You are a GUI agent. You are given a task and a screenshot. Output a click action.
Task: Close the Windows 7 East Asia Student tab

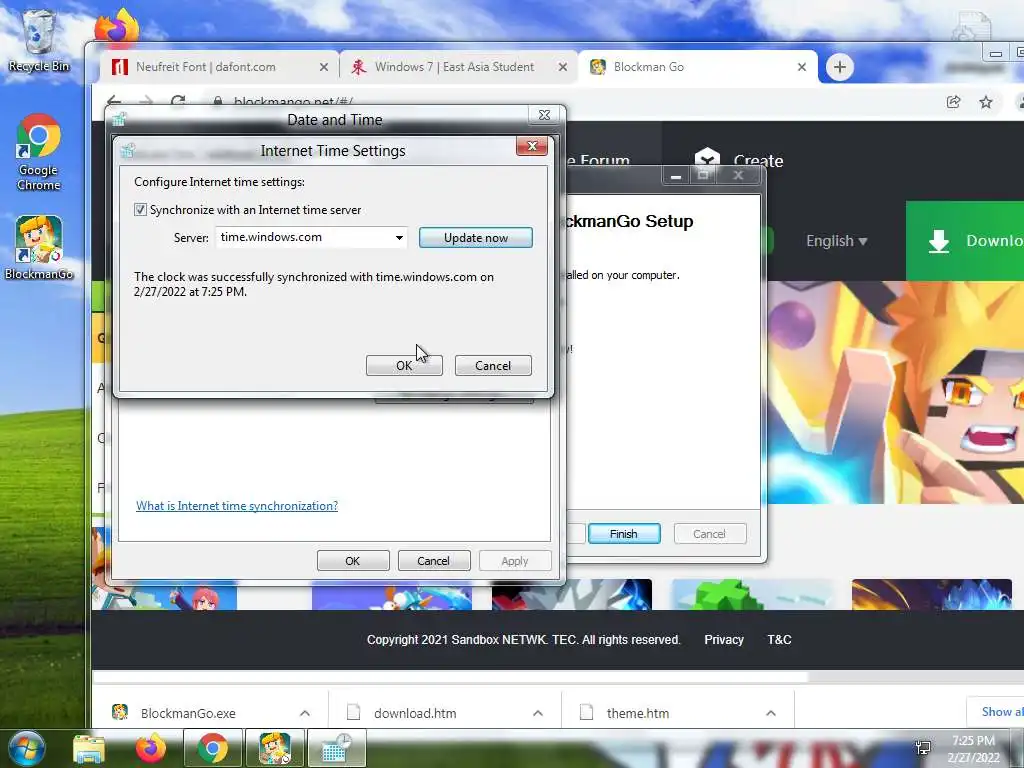point(562,67)
